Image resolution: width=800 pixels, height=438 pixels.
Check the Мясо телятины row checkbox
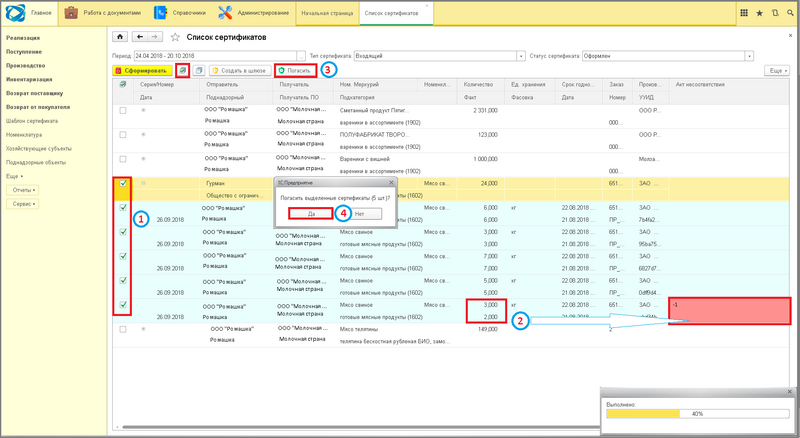coord(122,329)
